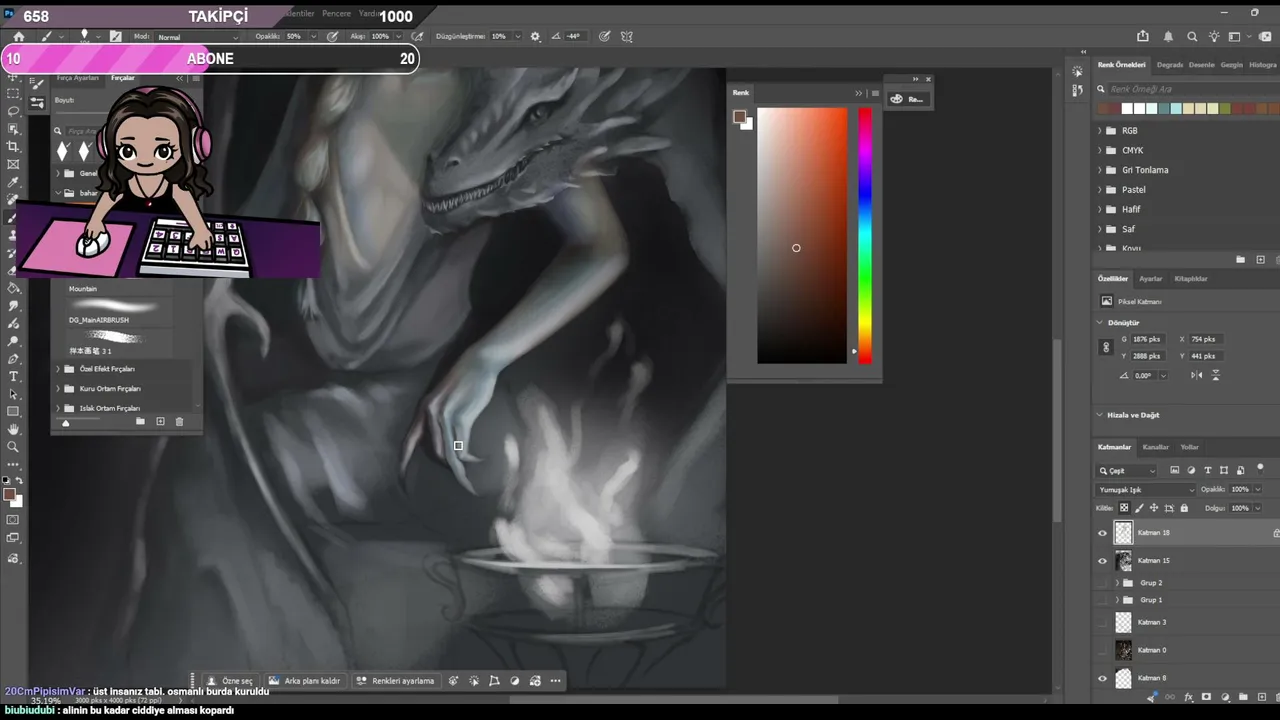Open Yumuşak Işık blend mode dropdown

point(1146,490)
